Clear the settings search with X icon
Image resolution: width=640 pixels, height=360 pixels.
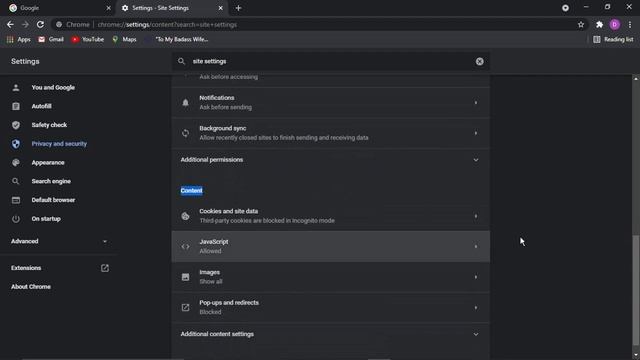pos(480,61)
